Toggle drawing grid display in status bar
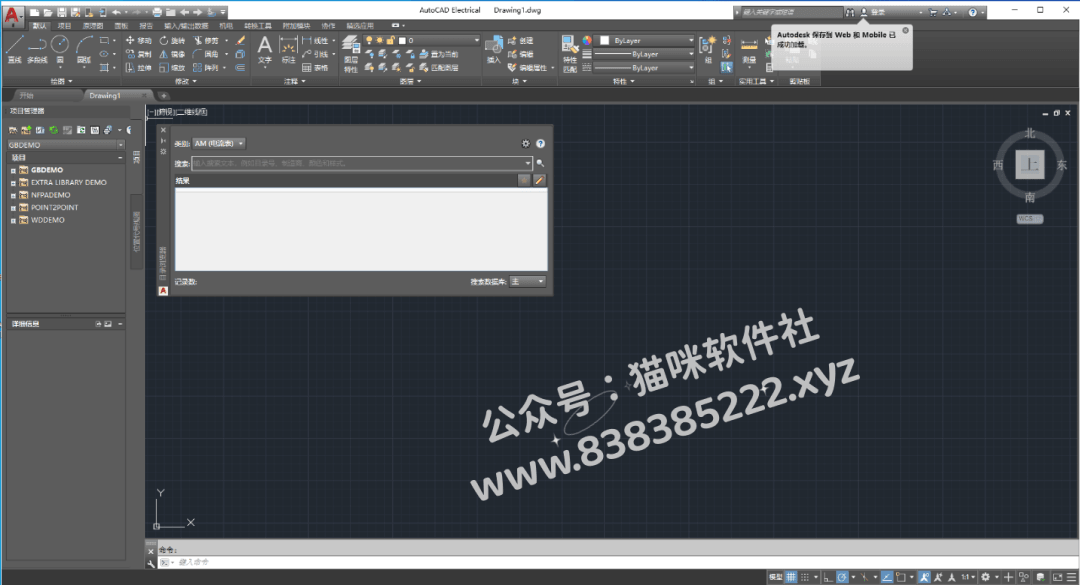 pyautogui.click(x=791, y=577)
